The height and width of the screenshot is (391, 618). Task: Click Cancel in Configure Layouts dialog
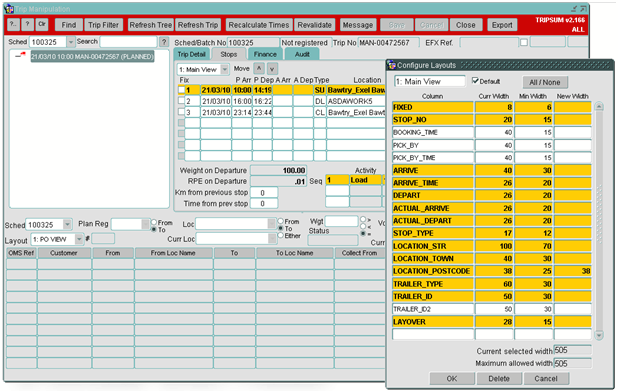pos(546,378)
